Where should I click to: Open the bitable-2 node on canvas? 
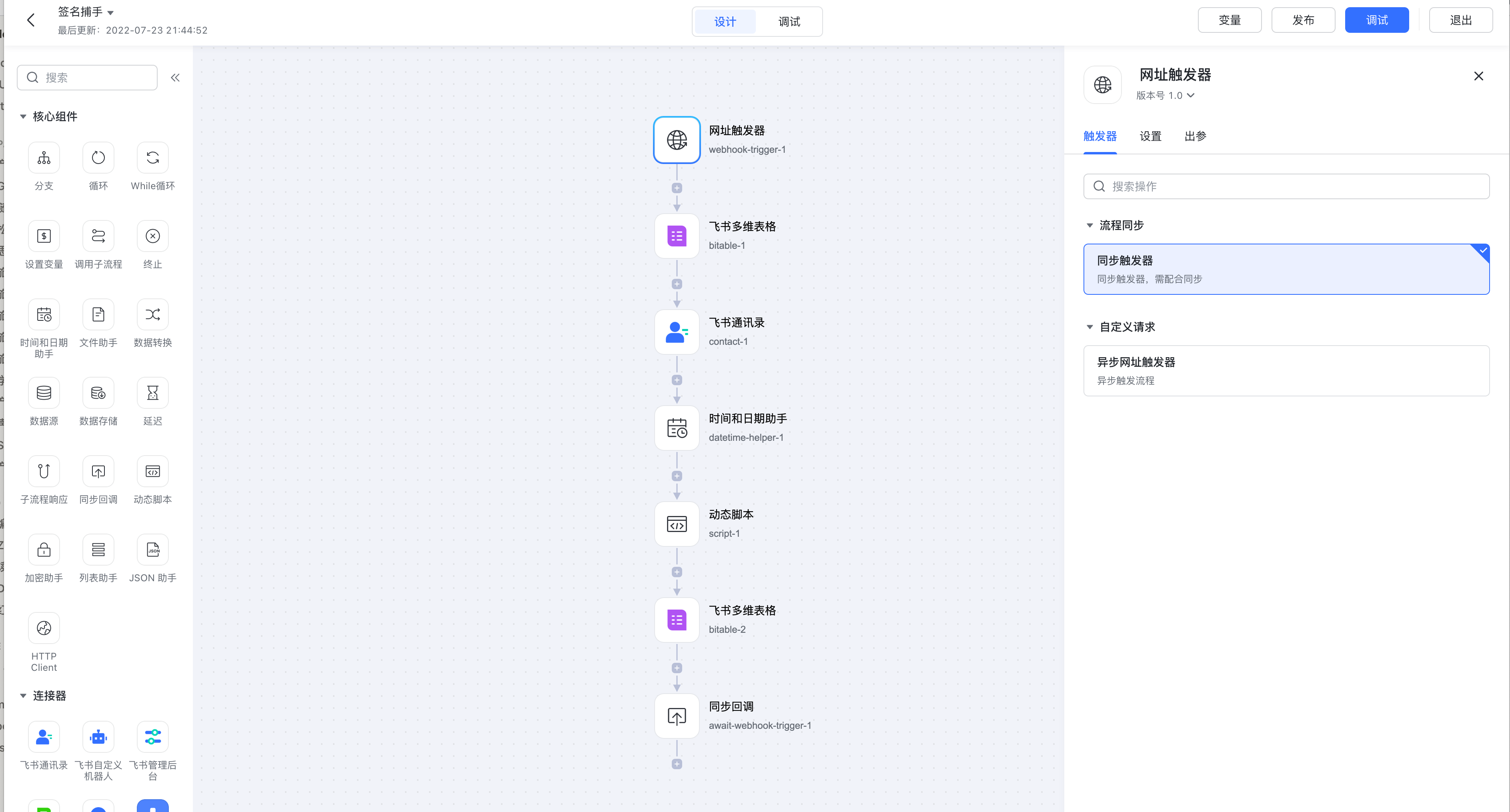pos(677,620)
